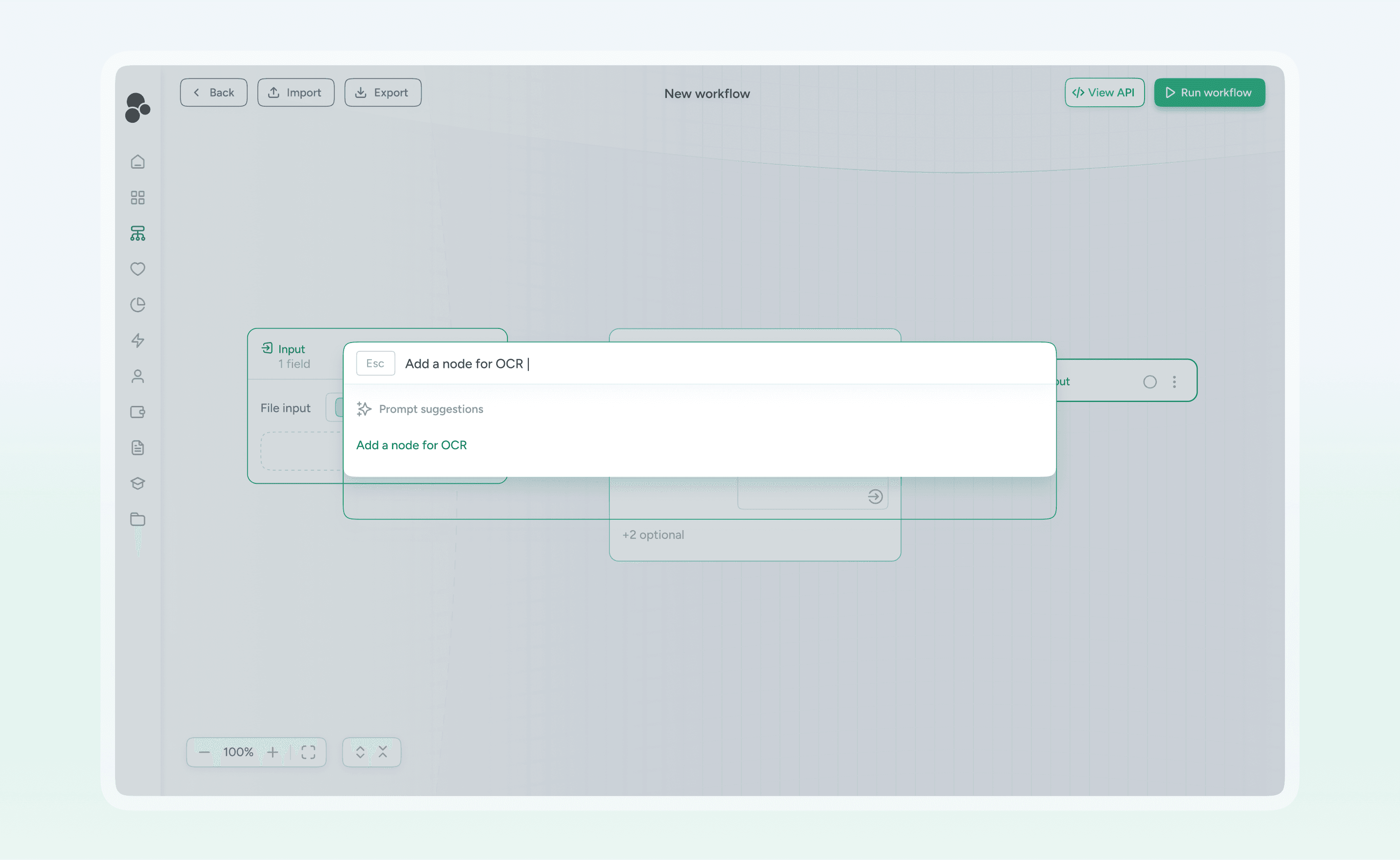The width and height of the screenshot is (1400, 860).
Task: Collapse nodes with inward chevrons button
Action: (x=383, y=752)
